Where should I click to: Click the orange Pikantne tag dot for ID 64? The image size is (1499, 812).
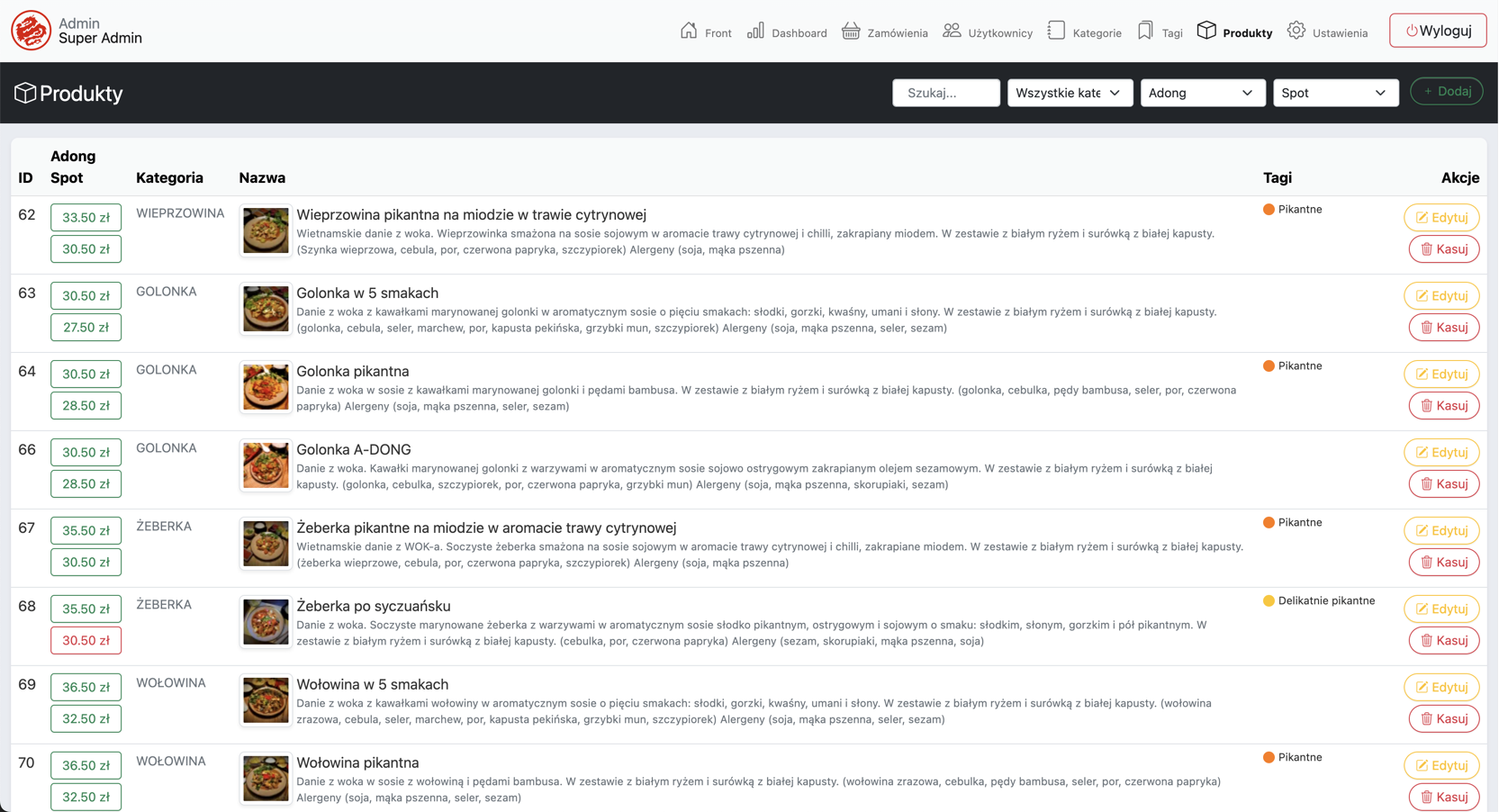point(1269,366)
